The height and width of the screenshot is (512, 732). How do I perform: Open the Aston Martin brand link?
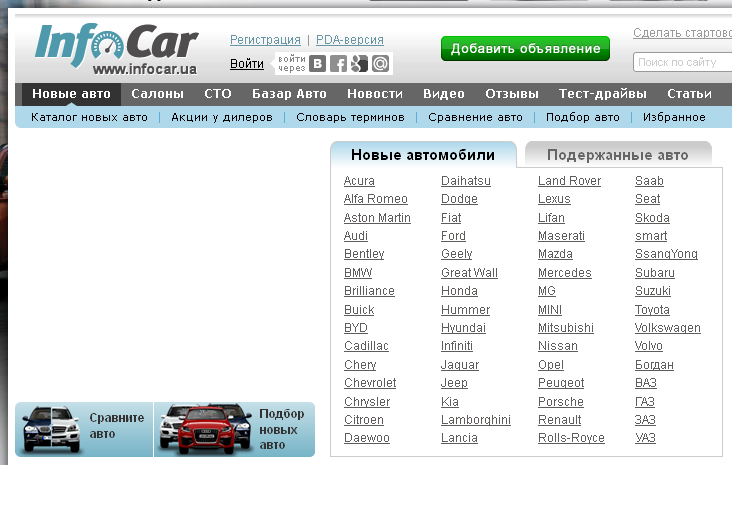[377, 218]
